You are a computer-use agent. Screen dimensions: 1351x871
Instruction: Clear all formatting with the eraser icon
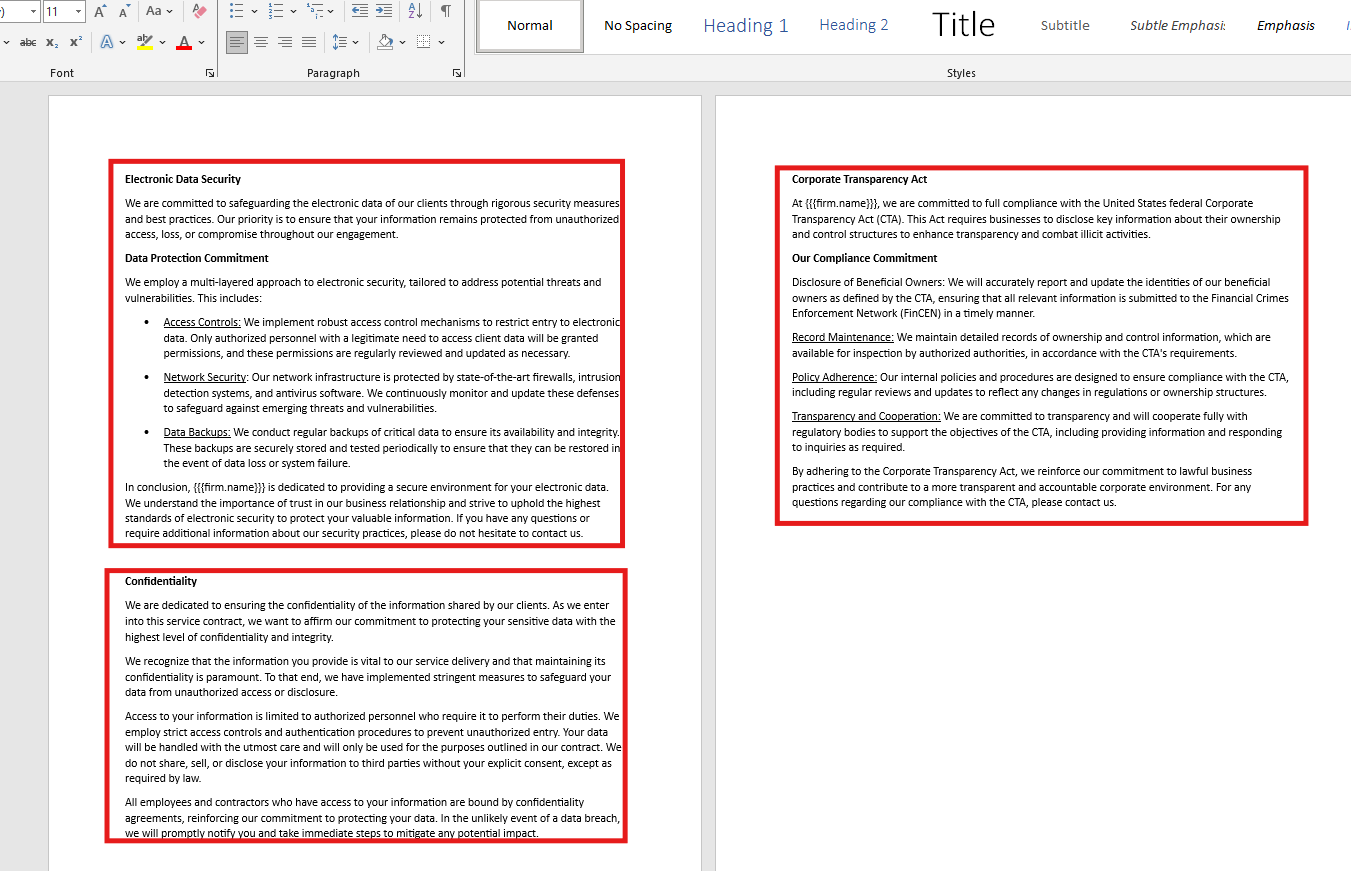tap(199, 11)
